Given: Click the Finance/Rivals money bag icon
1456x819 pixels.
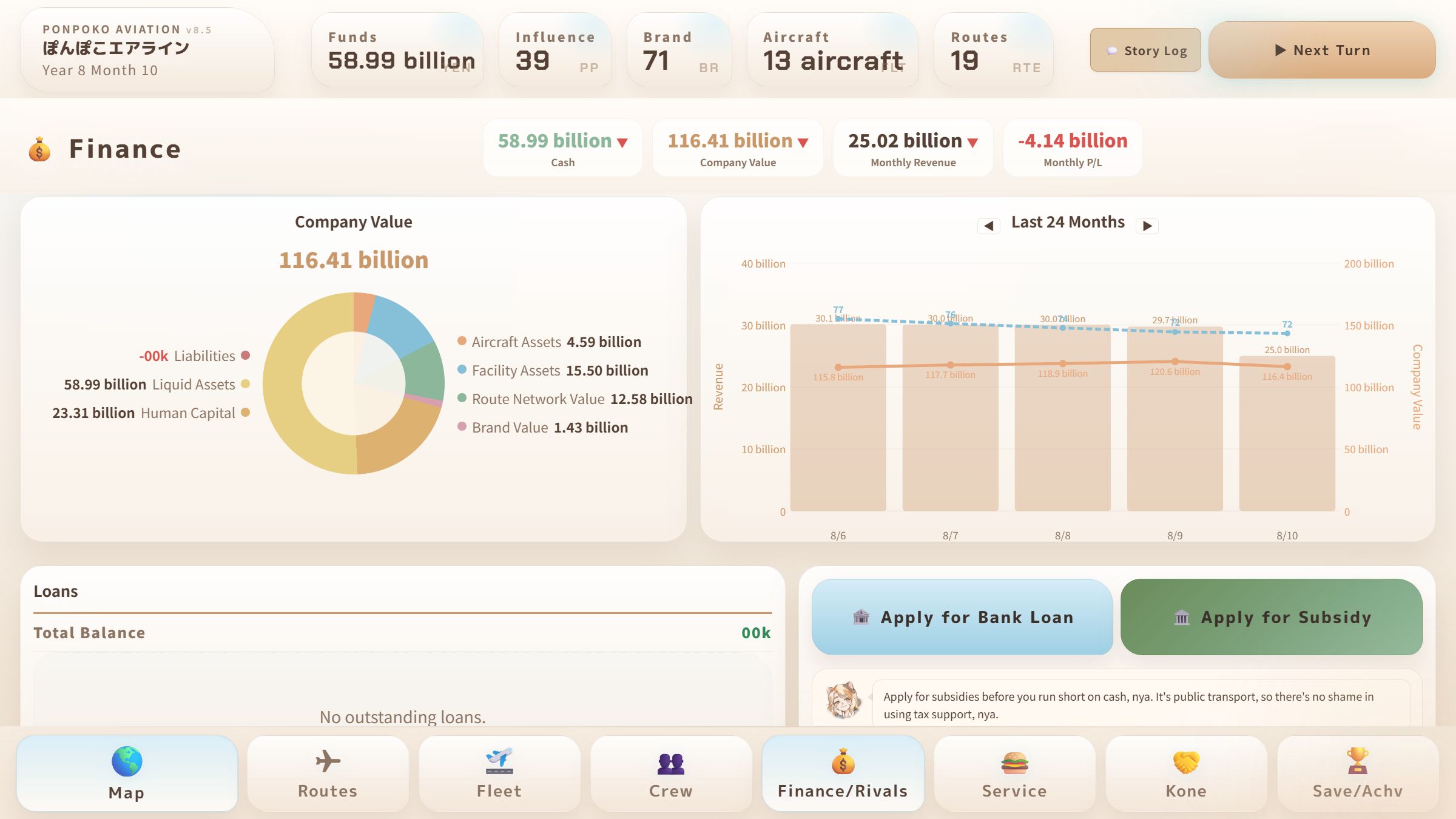Looking at the screenshot, I should 843,761.
